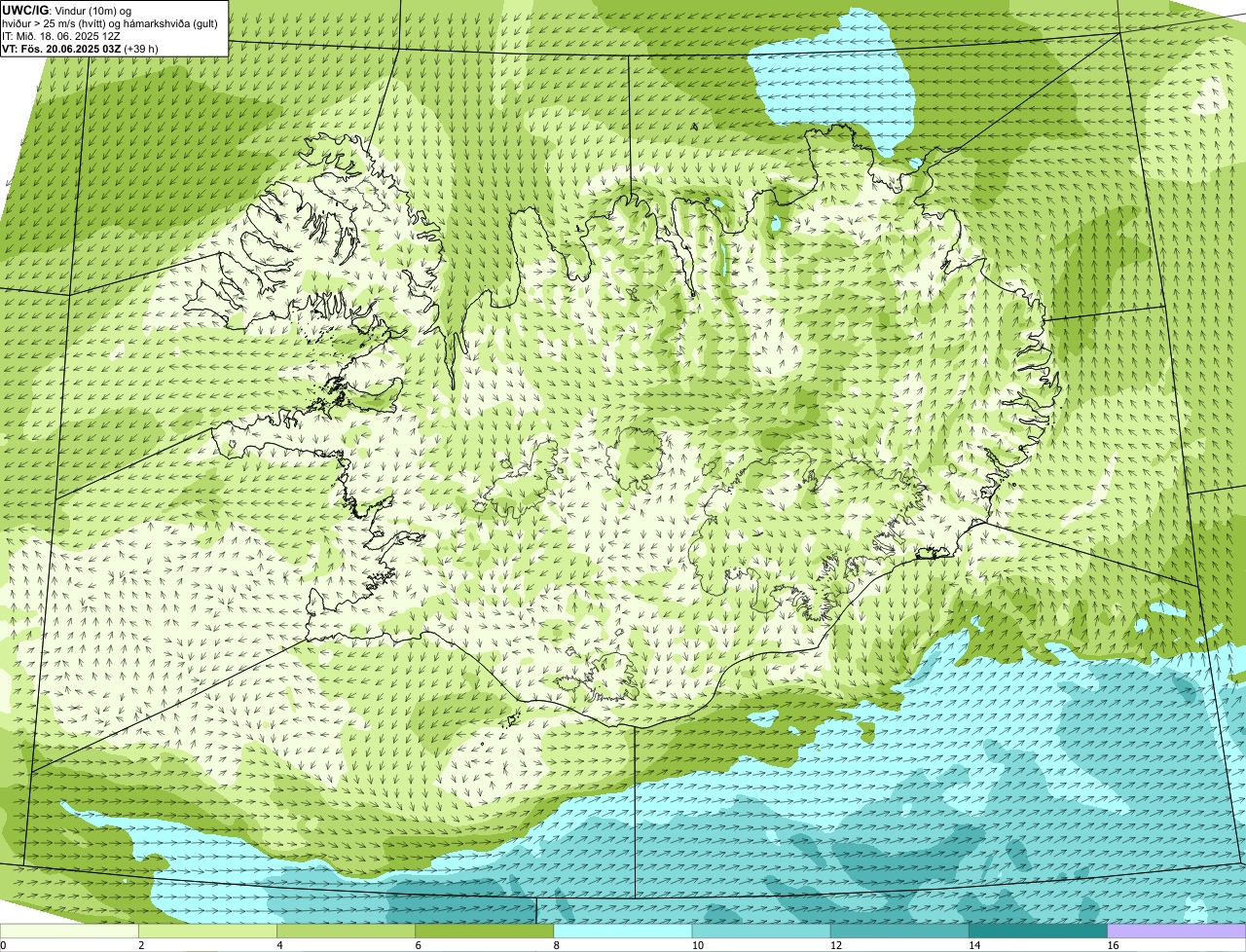Click the '4' label on the color scale
Image resolution: width=1246 pixels, height=952 pixels.
(x=279, y=945)
